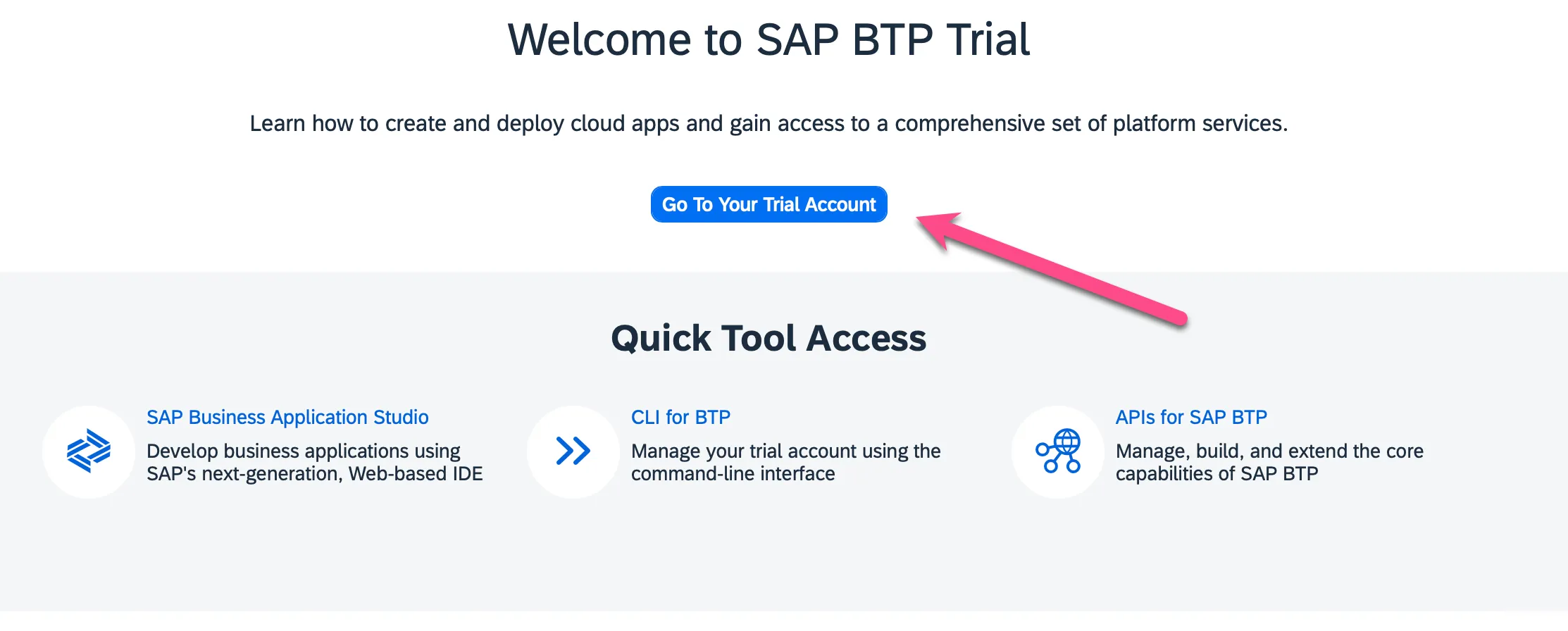Viewport: 1568px width, 631px height.
Task: Open Business Application Studio via its circular icon
Action: coord(88,451)
